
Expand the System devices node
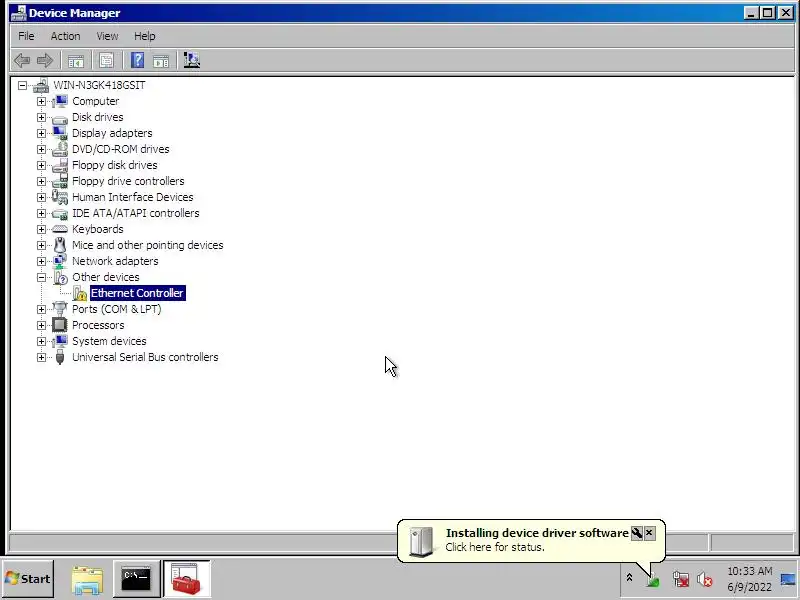click(41, 341)
